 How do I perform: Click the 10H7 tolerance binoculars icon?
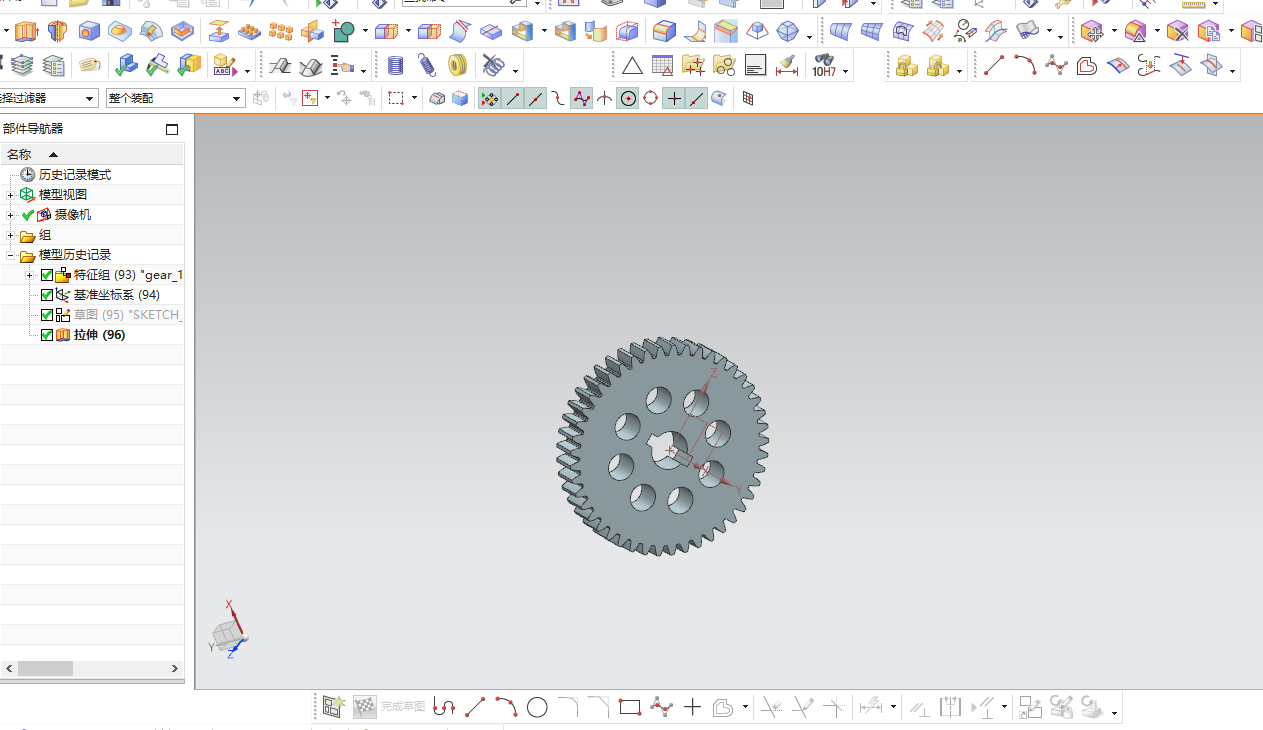[824, 66]
